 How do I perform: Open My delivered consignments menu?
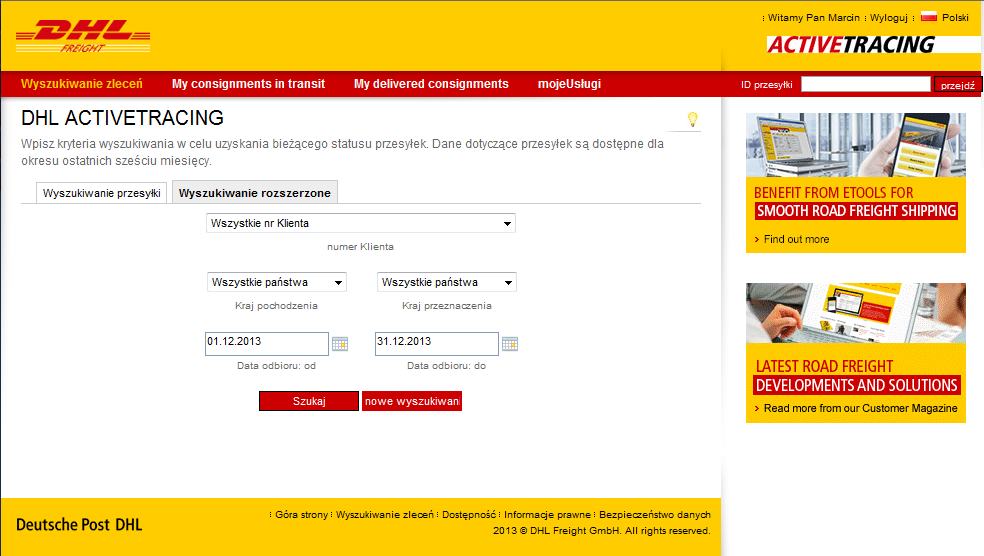coord(431,84)
